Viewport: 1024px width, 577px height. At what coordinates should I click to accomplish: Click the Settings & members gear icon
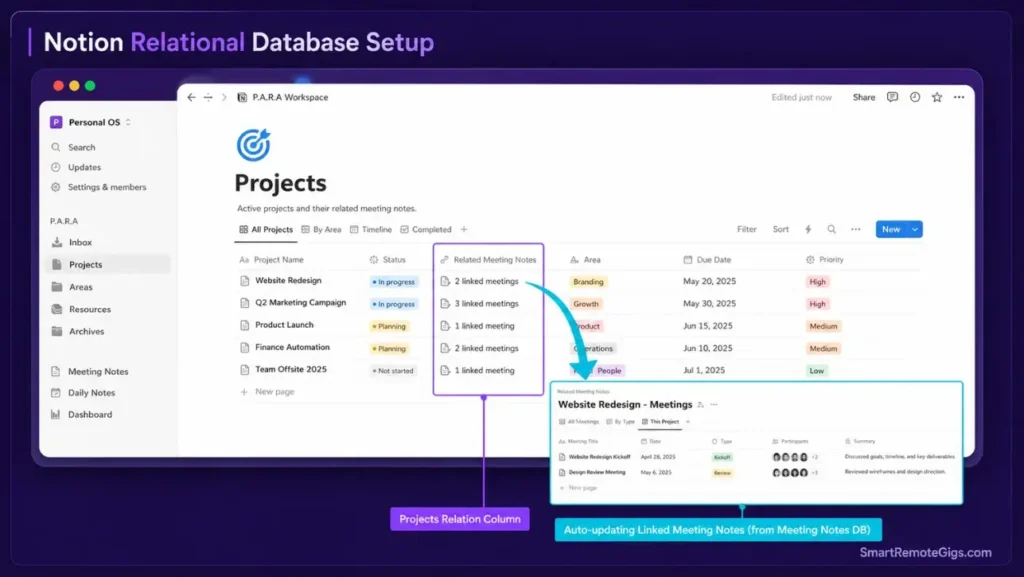tap(56, 187)
